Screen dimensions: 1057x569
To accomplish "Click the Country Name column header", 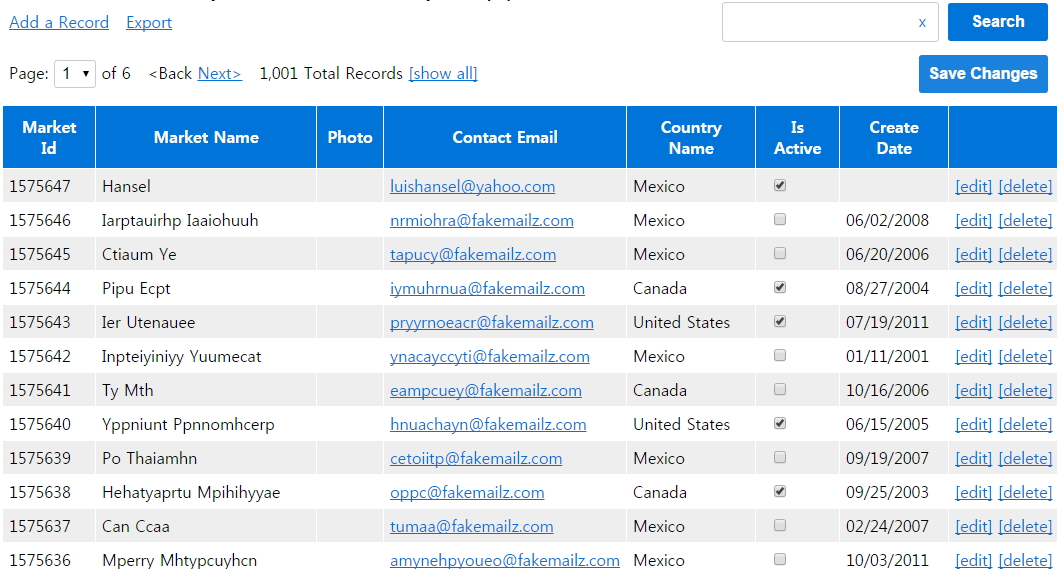I will pos(691,138).
